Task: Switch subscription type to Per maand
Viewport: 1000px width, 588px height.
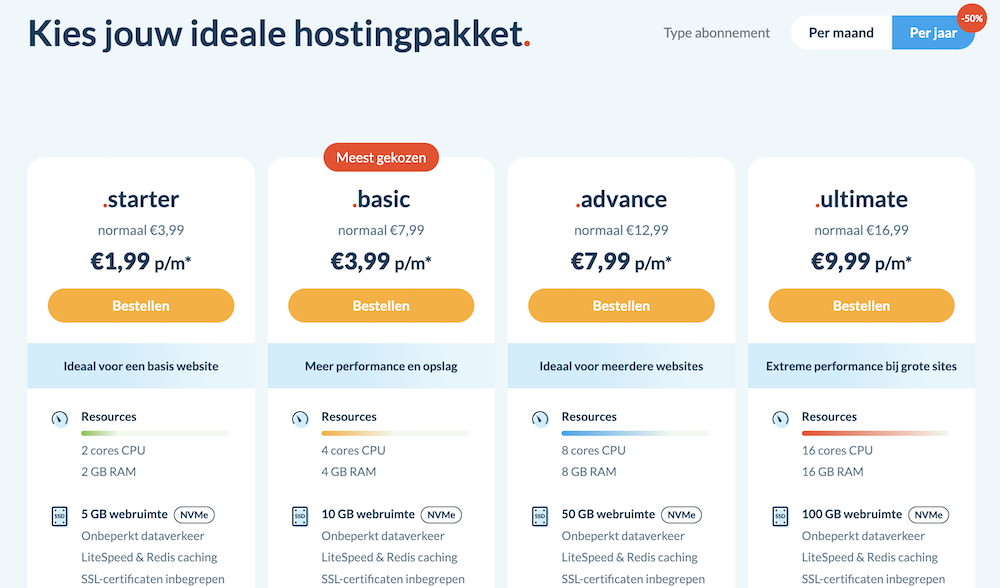Action: 841,33
